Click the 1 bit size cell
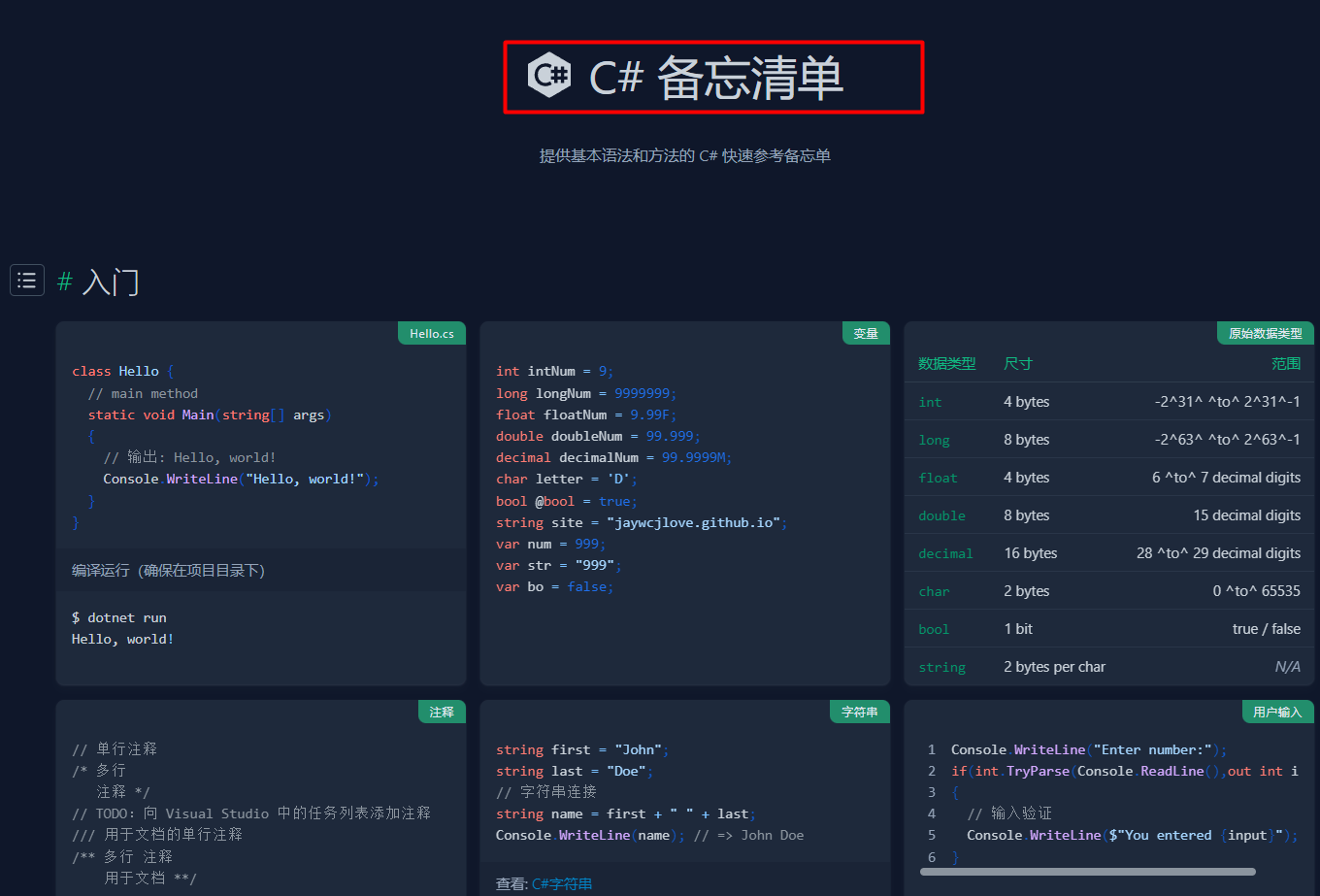Screen dimensions: 1320x896 point(1018,629)
